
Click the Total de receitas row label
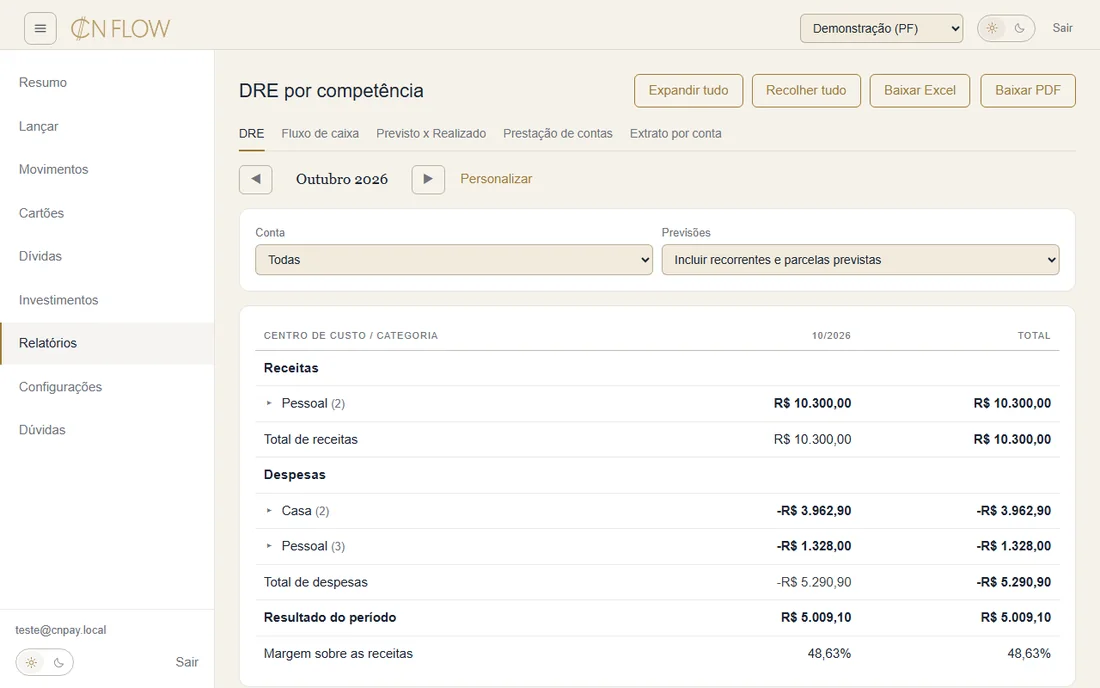pos(311,440)
